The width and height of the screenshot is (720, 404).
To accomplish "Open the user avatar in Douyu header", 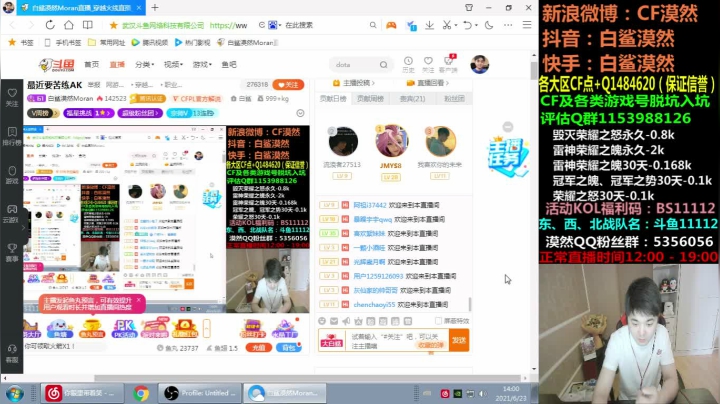I will (x=479, y=64).
